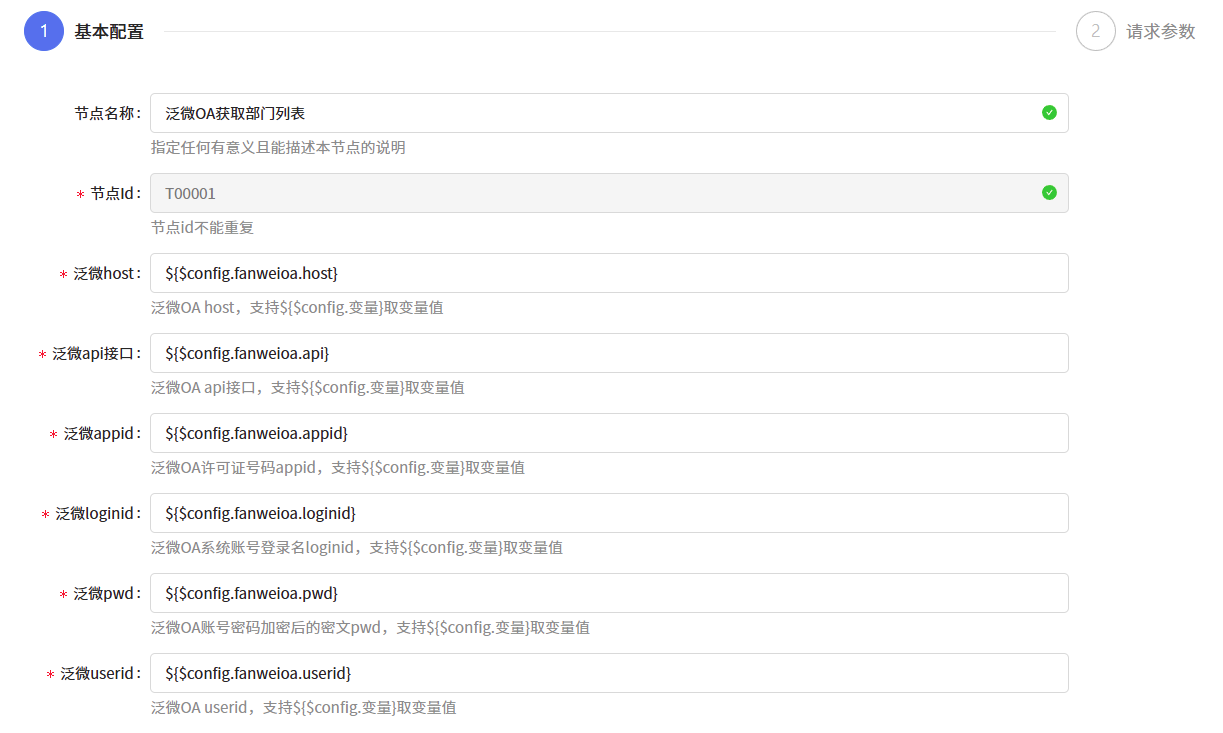
Task: Click the 泛微api接口 field label
Action: [93, 353]
